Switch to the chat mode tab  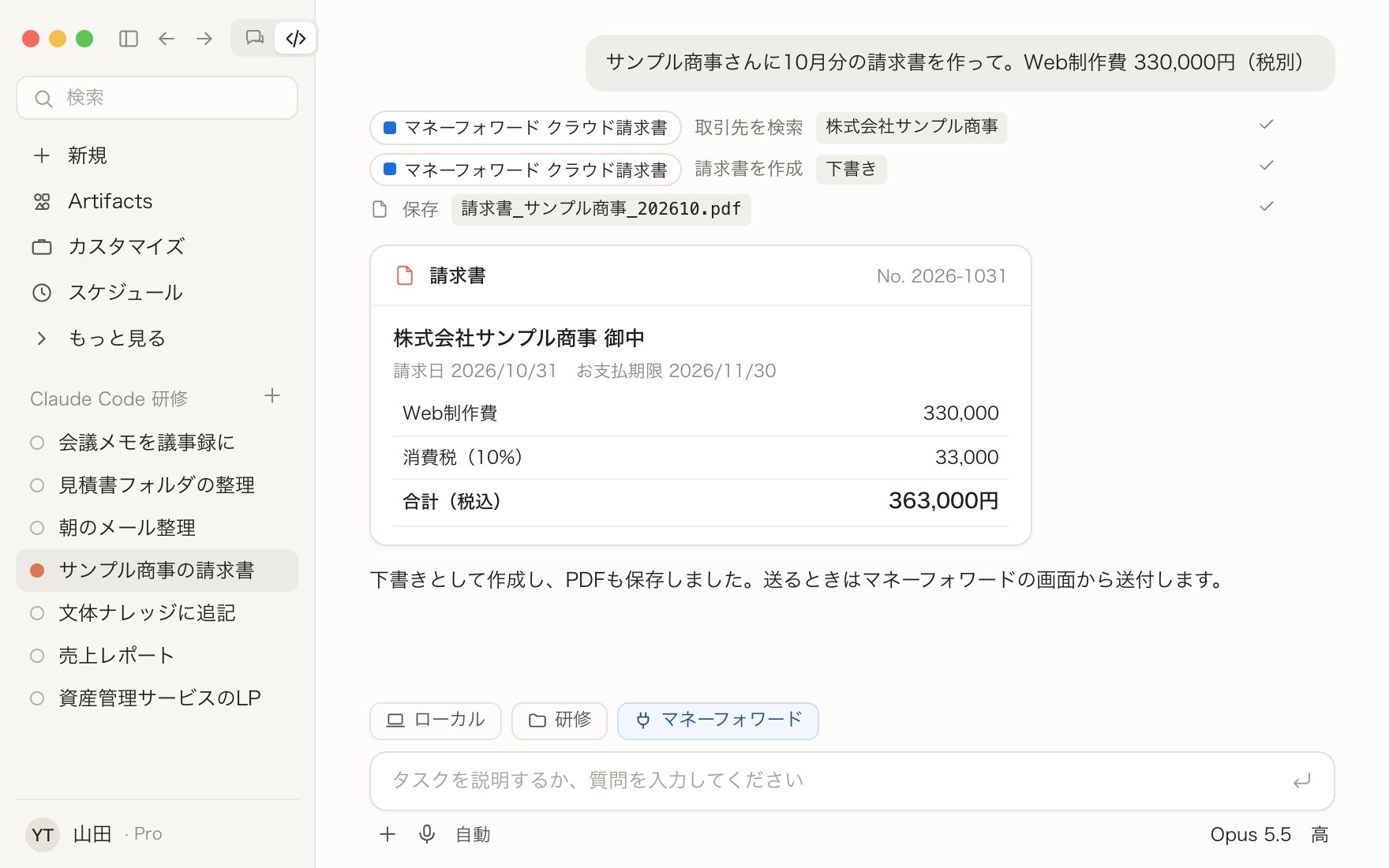tap(254, 38)
